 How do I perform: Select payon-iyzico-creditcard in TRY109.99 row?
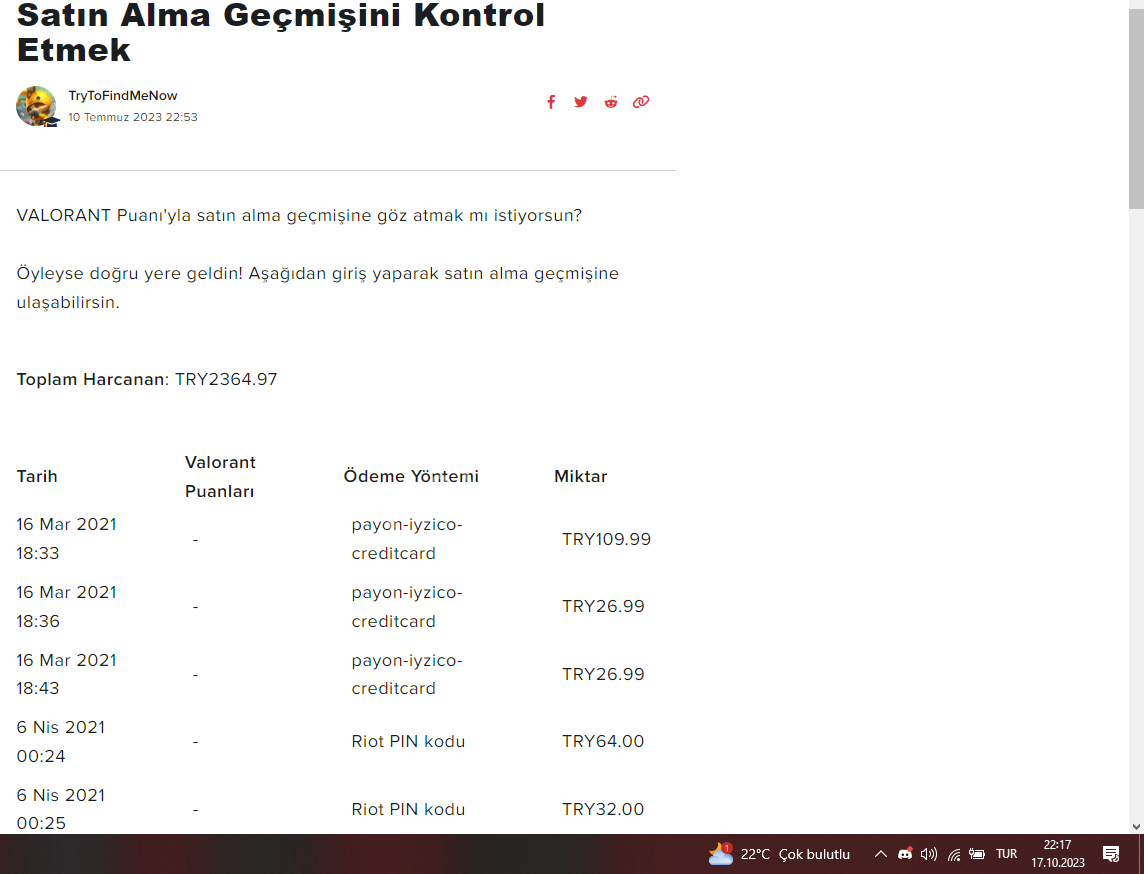(407, 538)
